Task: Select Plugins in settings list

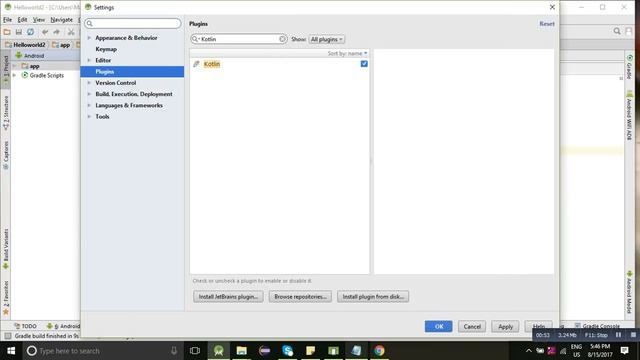Action: (x=132, y=71)
